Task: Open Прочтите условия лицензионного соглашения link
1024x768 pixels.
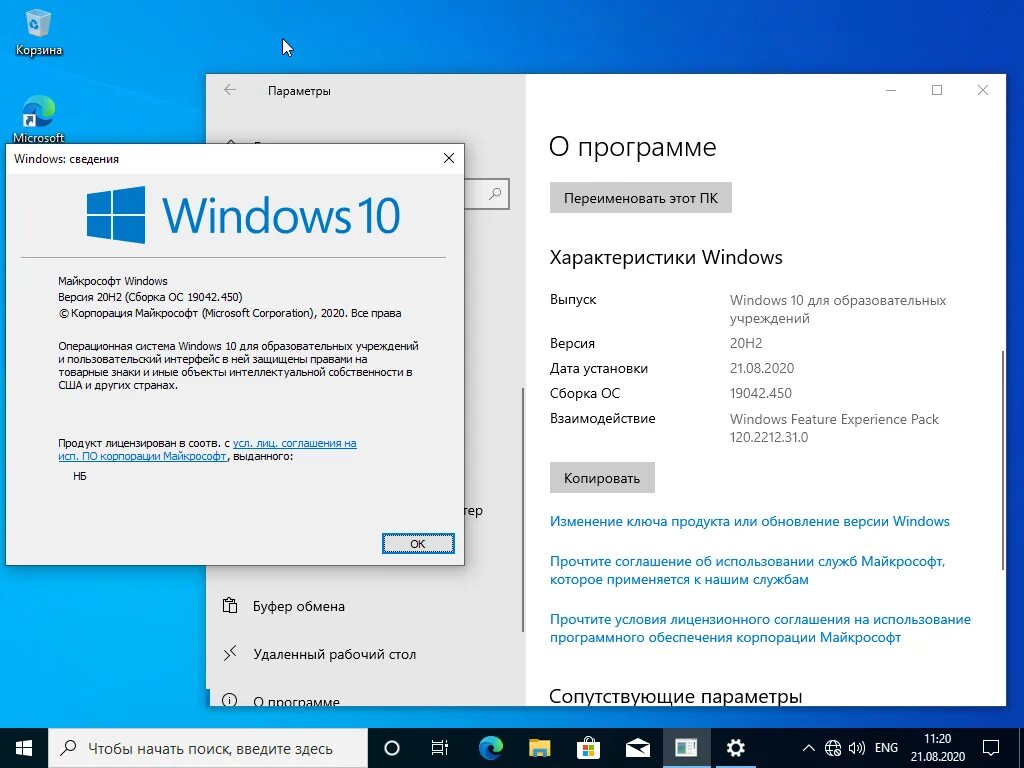Action: click(x=760, y=628)
